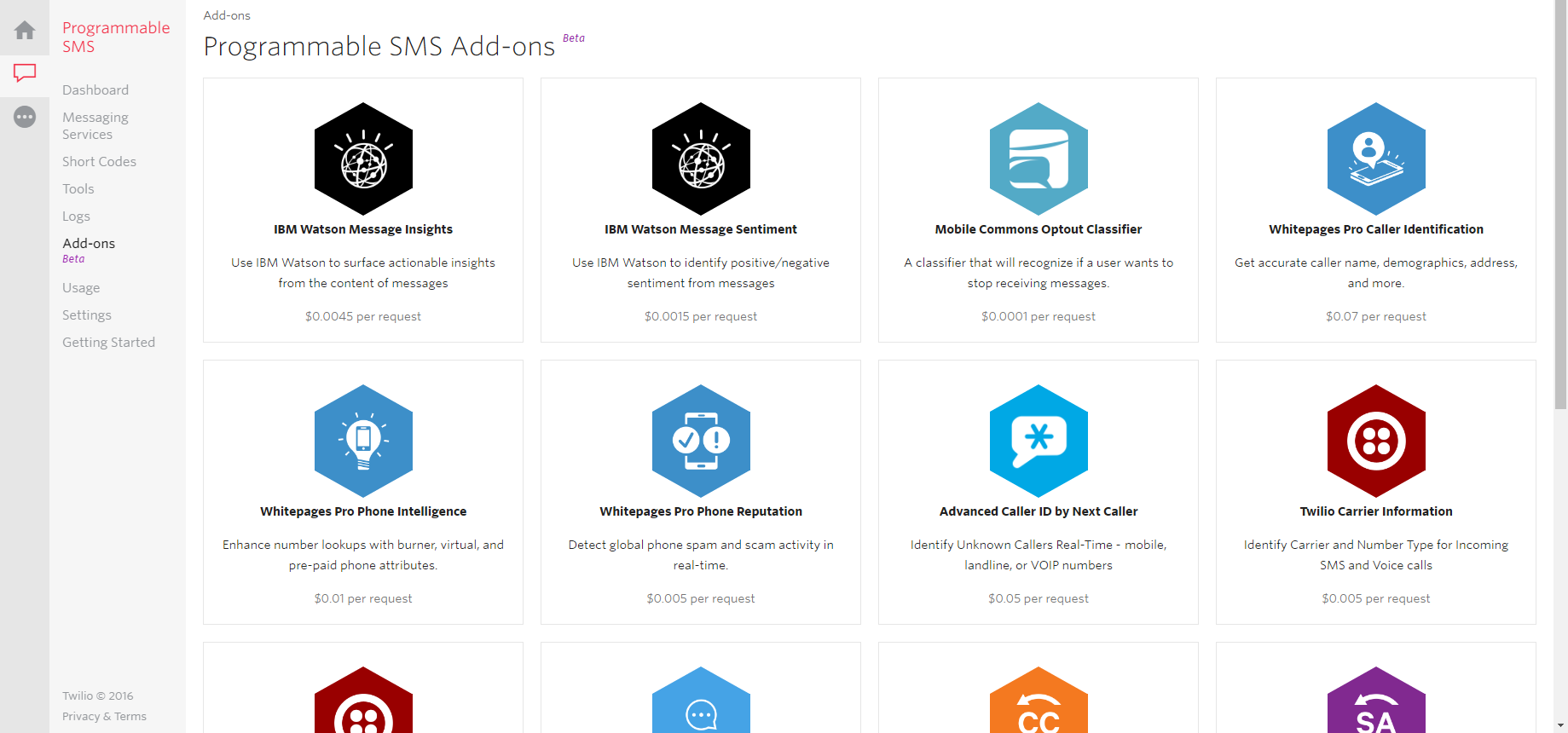Navigate to Short Codes
The height and width of the screenshot is (733, 1568).
tap(99, 162)
